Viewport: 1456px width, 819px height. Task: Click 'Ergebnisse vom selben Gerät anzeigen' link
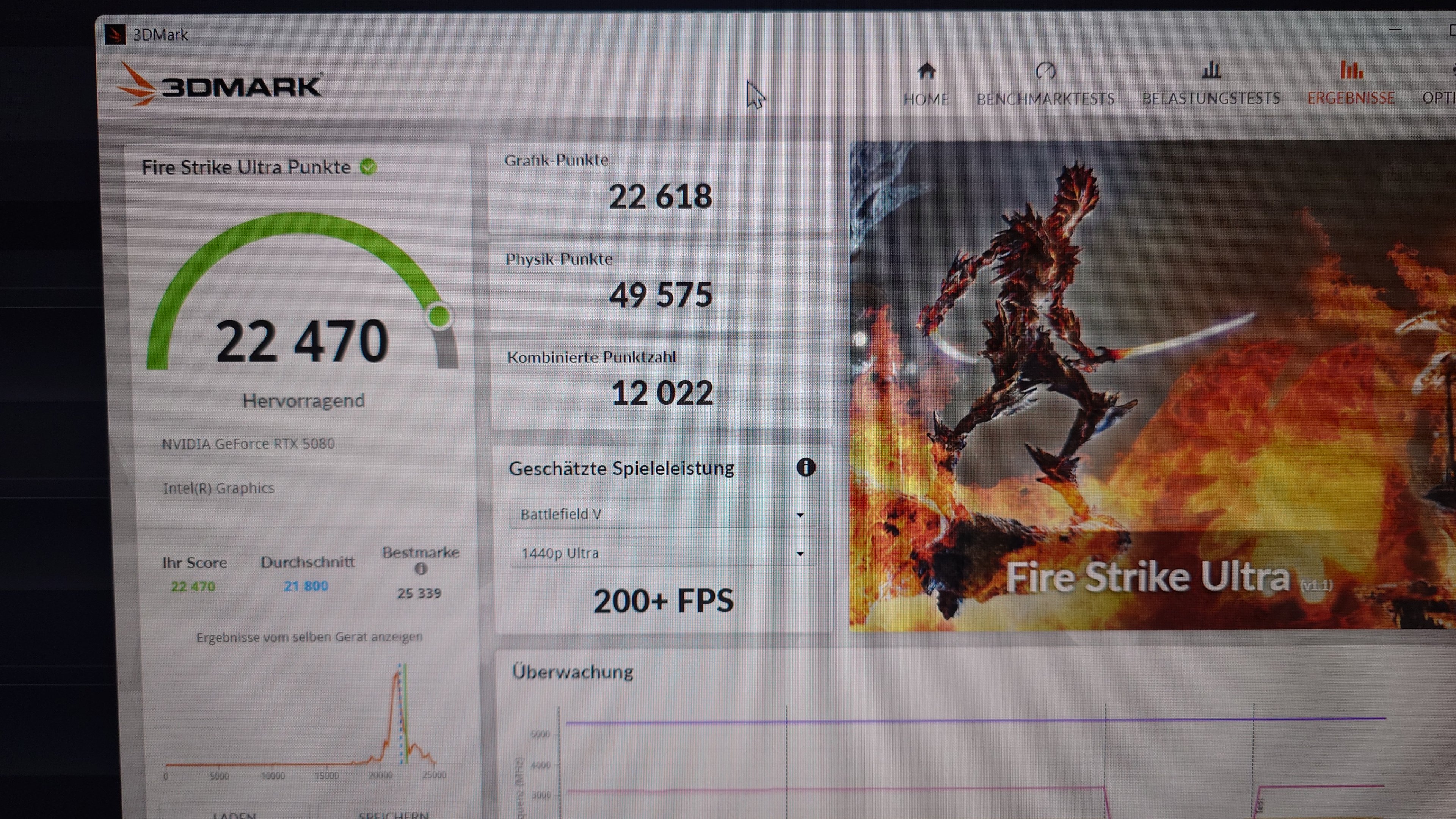tap(309, 637)
